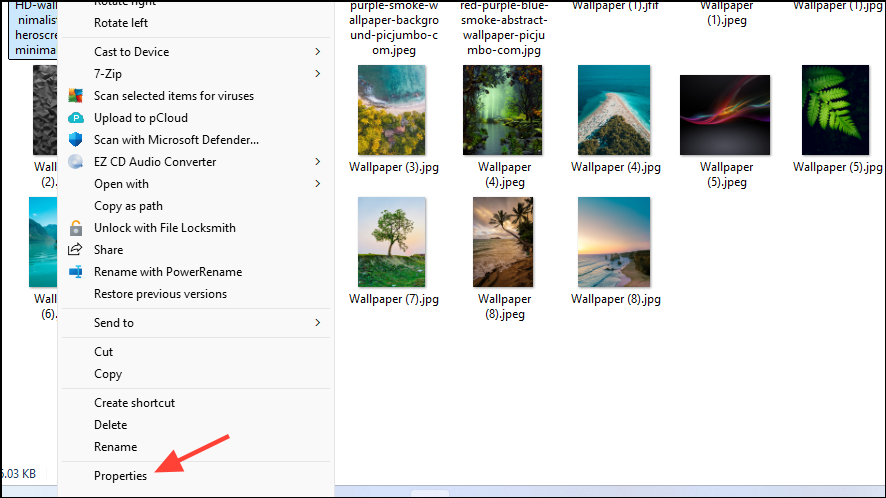Expand the Send to submenu arrow
This screenshot has width=886, height=498.
click(x=318, y=323)
